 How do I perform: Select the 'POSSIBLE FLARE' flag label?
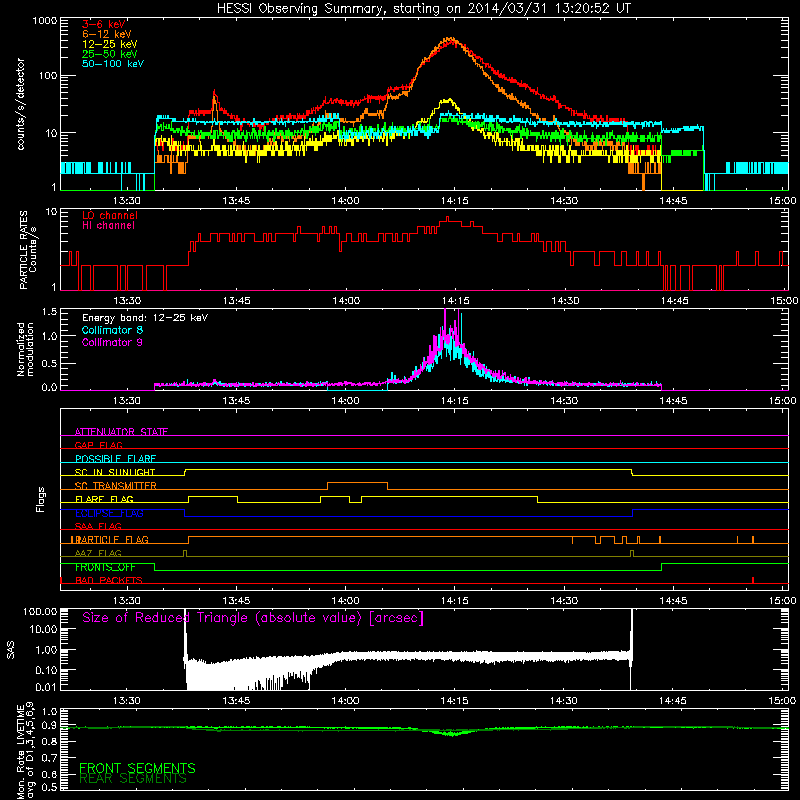pos(115,459)
